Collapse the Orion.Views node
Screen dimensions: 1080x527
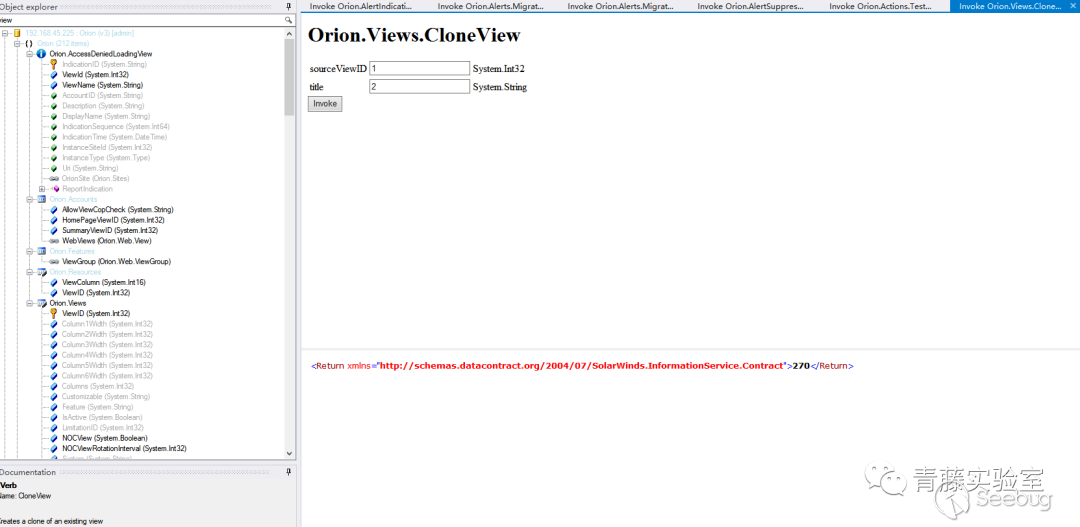pyautogui.click(x=30, y=303)
